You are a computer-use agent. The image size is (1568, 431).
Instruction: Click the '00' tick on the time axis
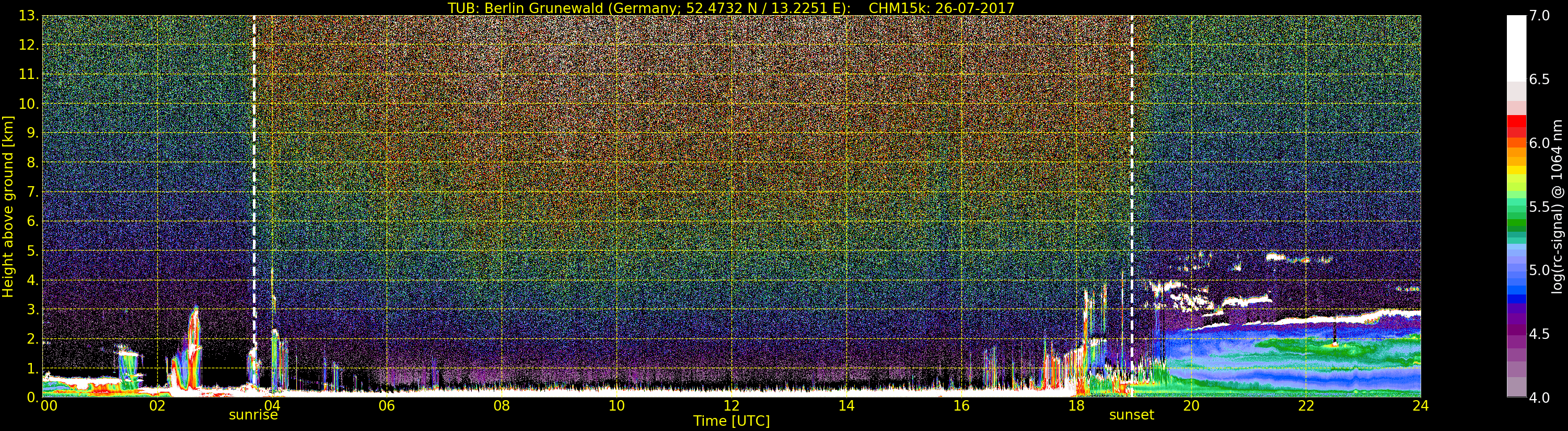[x=49, y=406]
